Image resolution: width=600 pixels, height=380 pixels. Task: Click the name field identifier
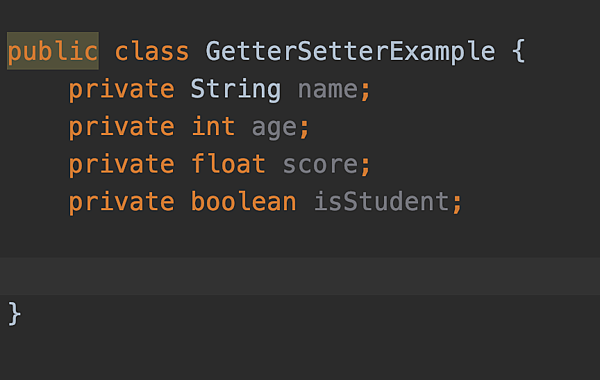tap(328, 90)
